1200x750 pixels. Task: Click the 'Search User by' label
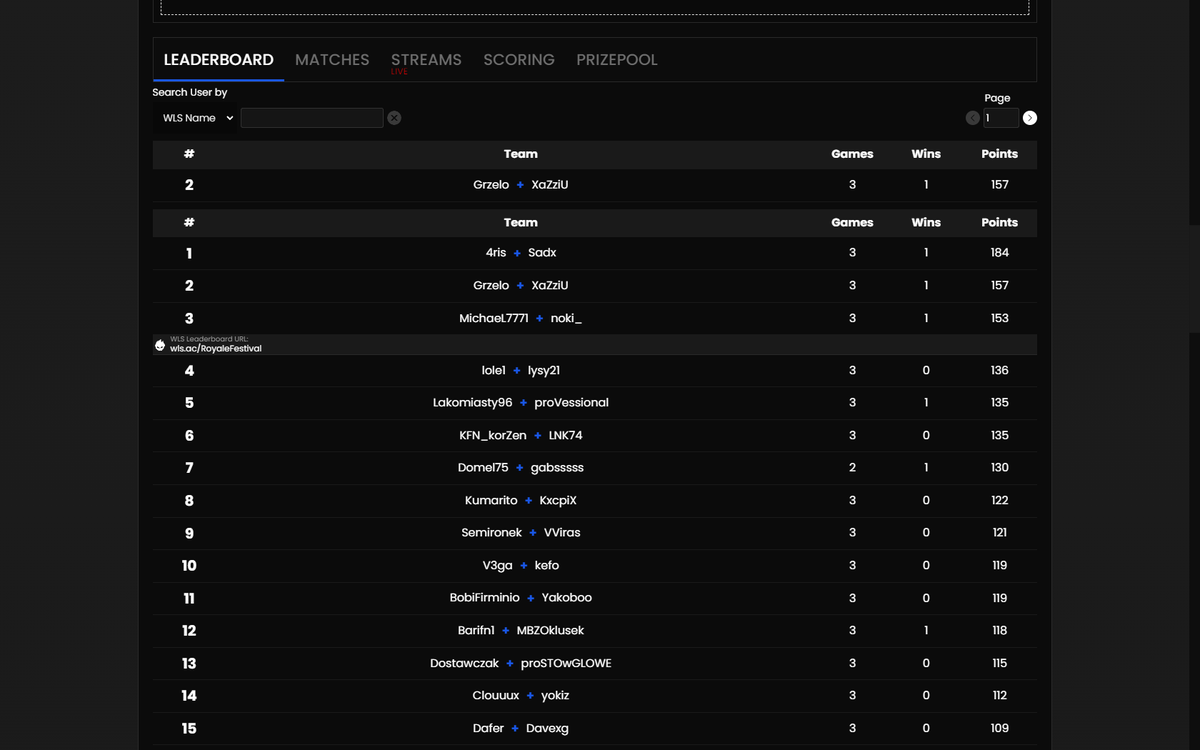(190, 92)
